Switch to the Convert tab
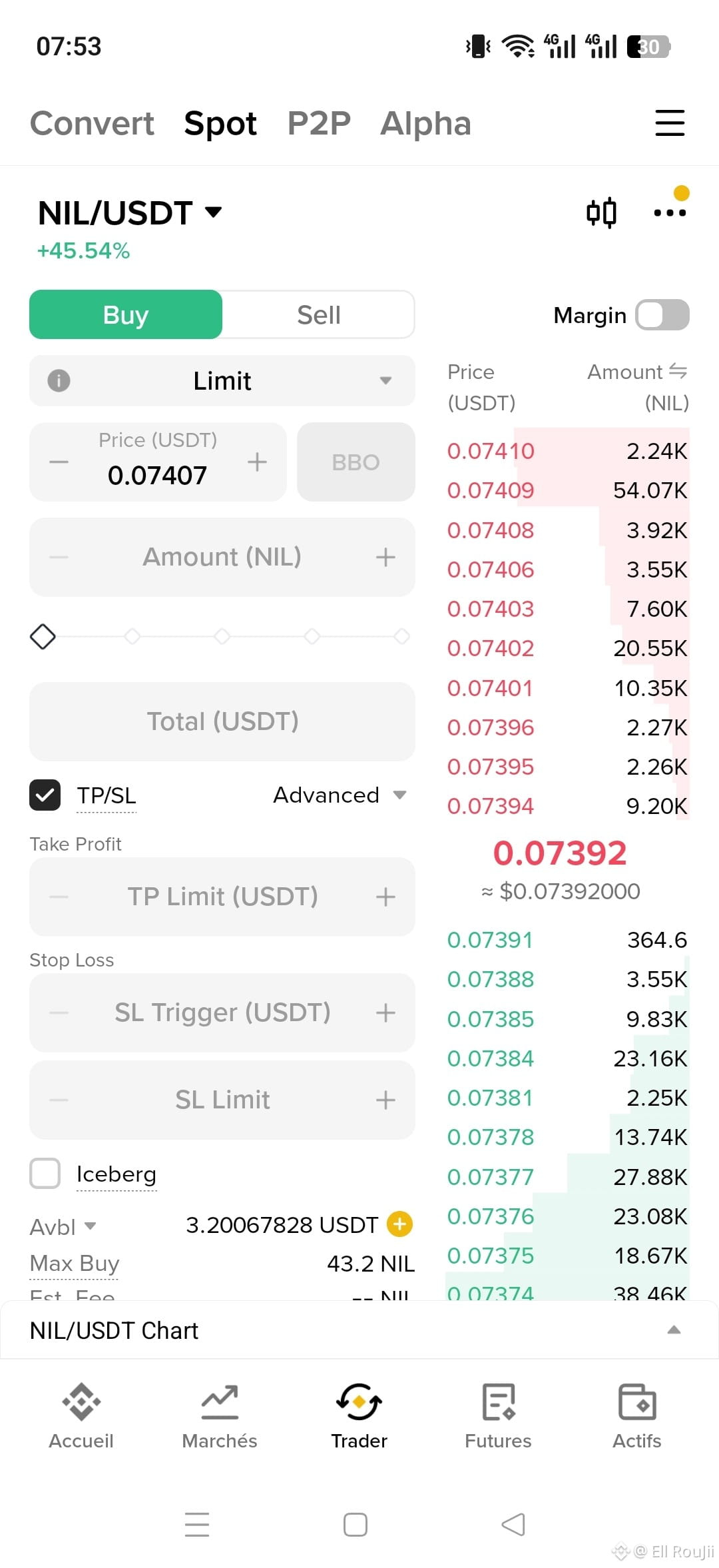This screenshot has width=719, height=1568. [92, 123]
